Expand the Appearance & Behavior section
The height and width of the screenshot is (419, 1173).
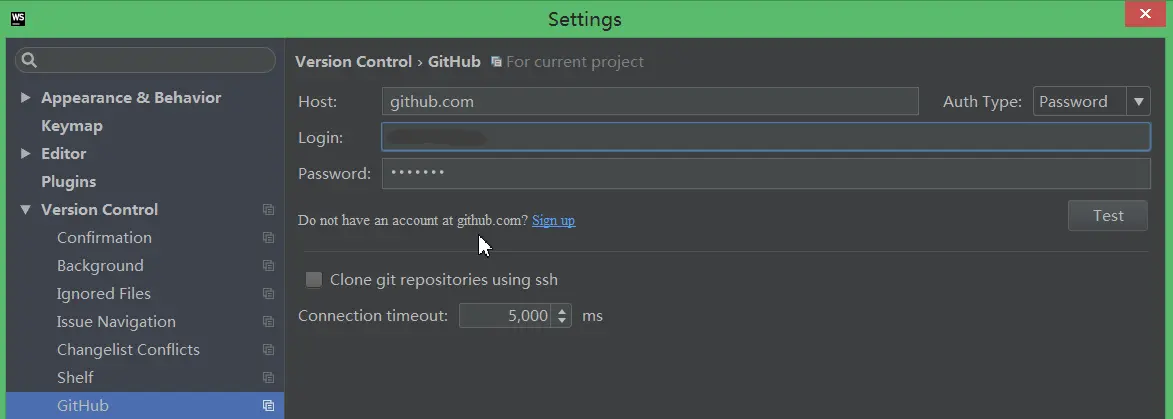26,98
